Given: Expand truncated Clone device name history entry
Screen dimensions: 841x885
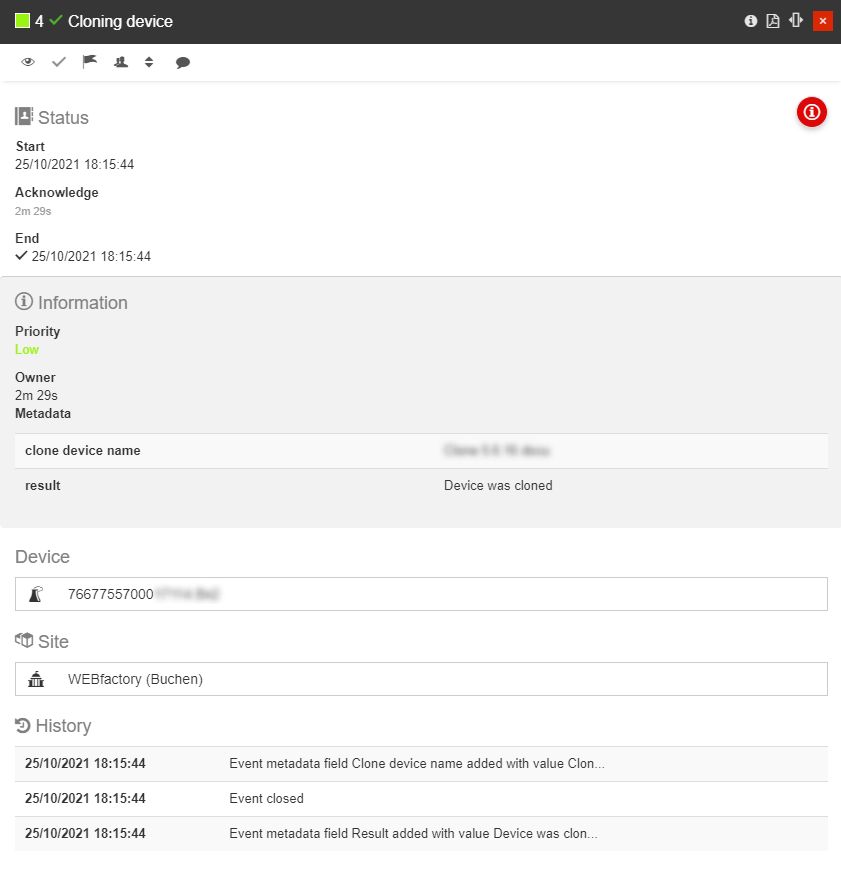Looking at the screenshot, I should pyautogui.click(x=417, y=764).
